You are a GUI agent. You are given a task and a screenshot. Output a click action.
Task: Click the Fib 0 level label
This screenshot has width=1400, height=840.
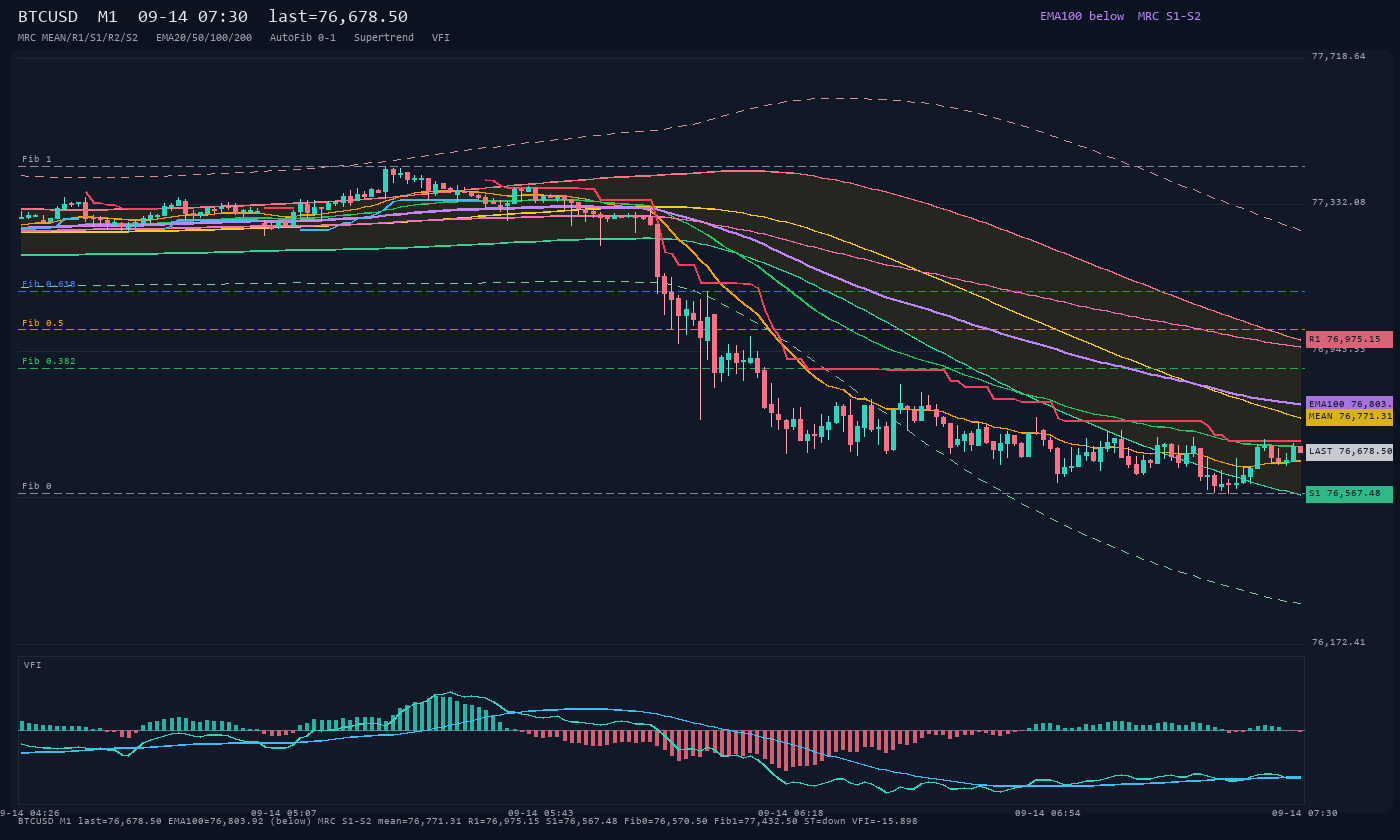tap(37, 486)
